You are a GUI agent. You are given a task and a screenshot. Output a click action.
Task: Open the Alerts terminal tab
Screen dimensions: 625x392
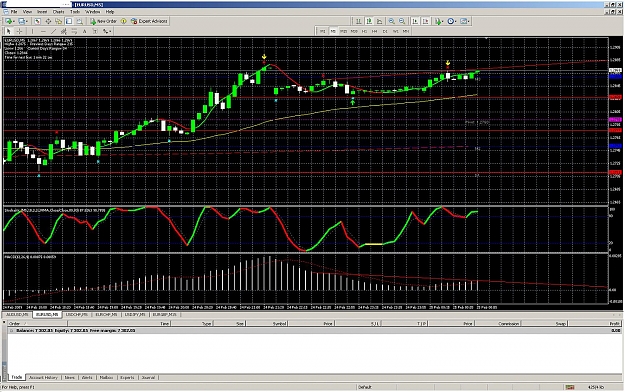click(87, 377)
